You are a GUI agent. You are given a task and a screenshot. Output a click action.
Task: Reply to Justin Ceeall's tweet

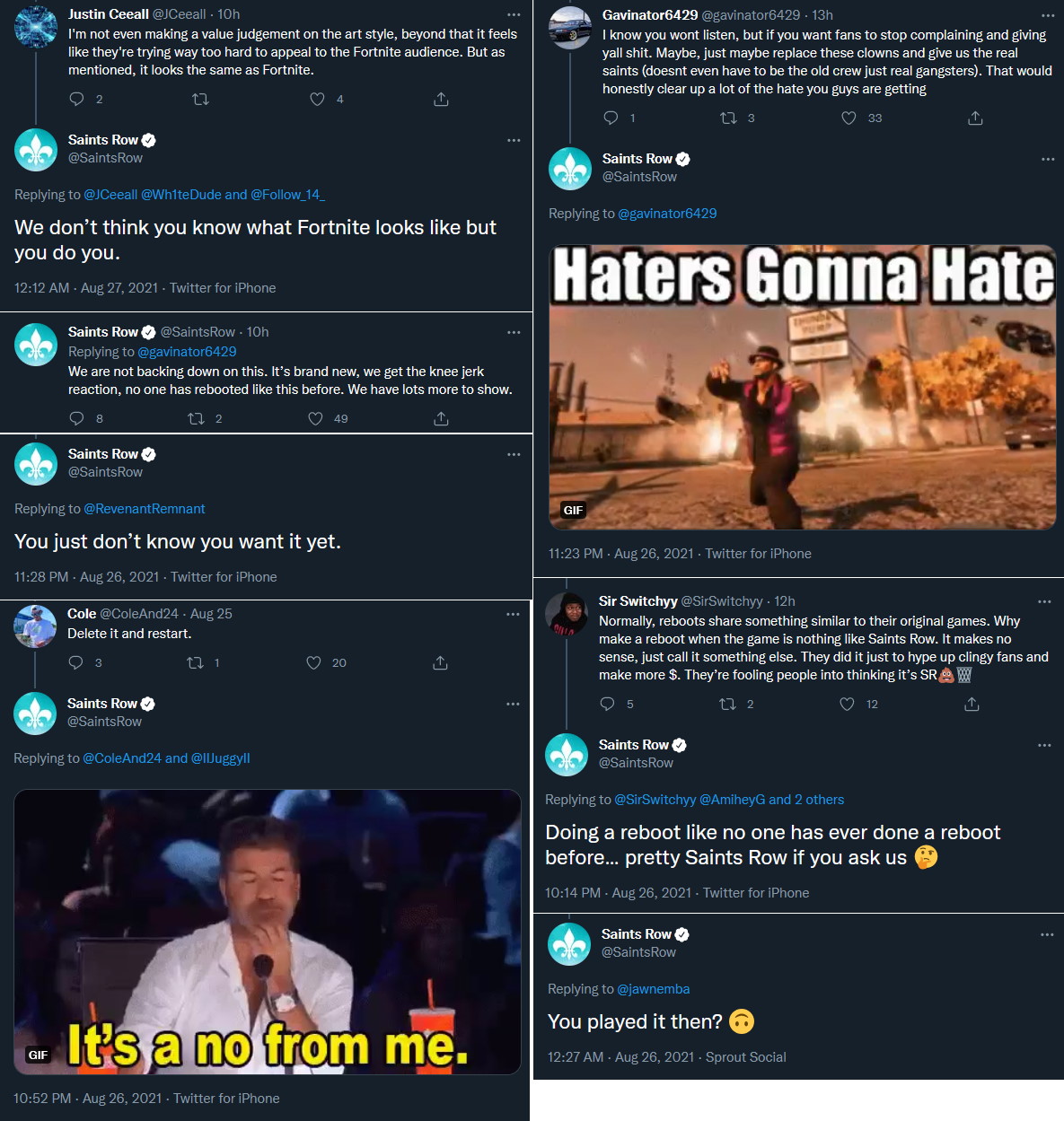[x=76, y=99]
